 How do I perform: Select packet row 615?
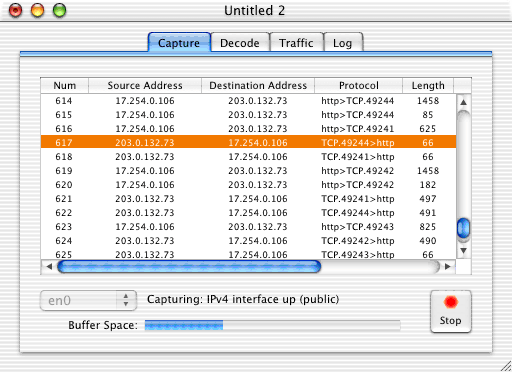(x=248, y=115)
